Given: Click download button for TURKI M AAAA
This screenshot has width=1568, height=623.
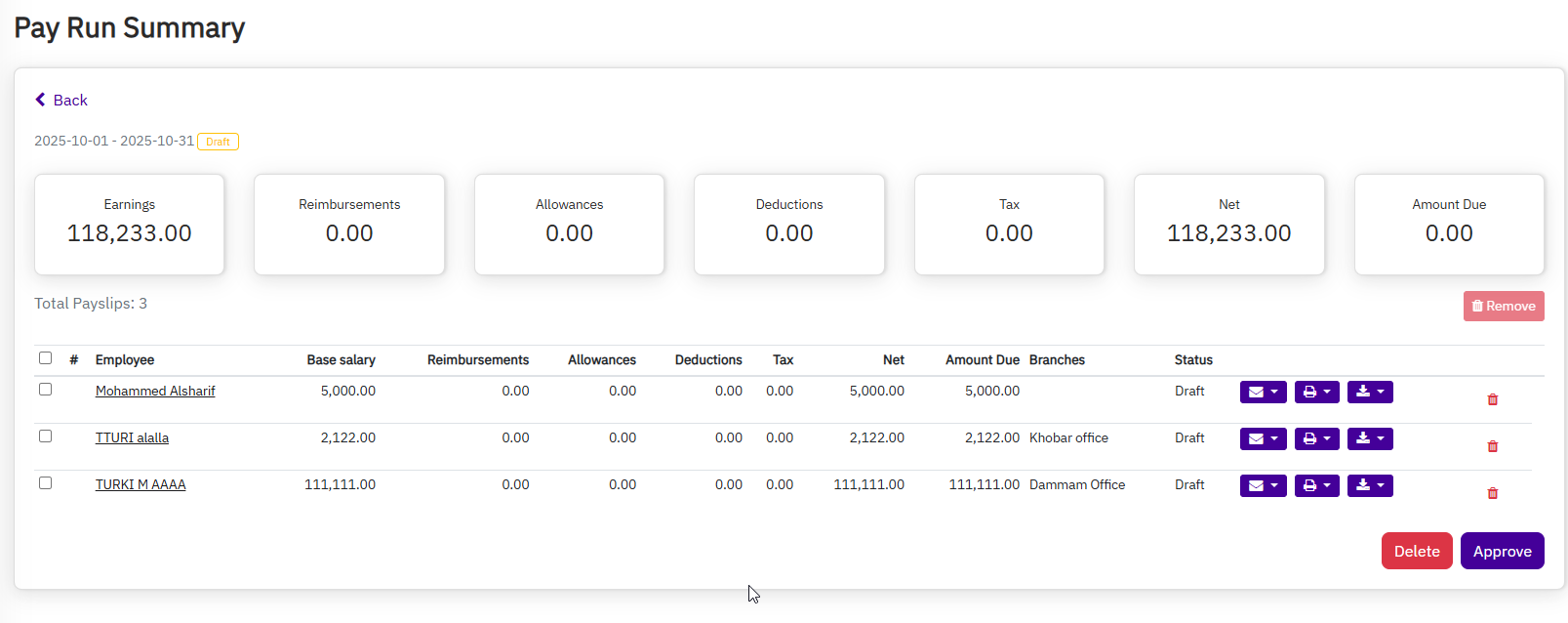Looking at the screenshot, I should [x=1370, y=485].
